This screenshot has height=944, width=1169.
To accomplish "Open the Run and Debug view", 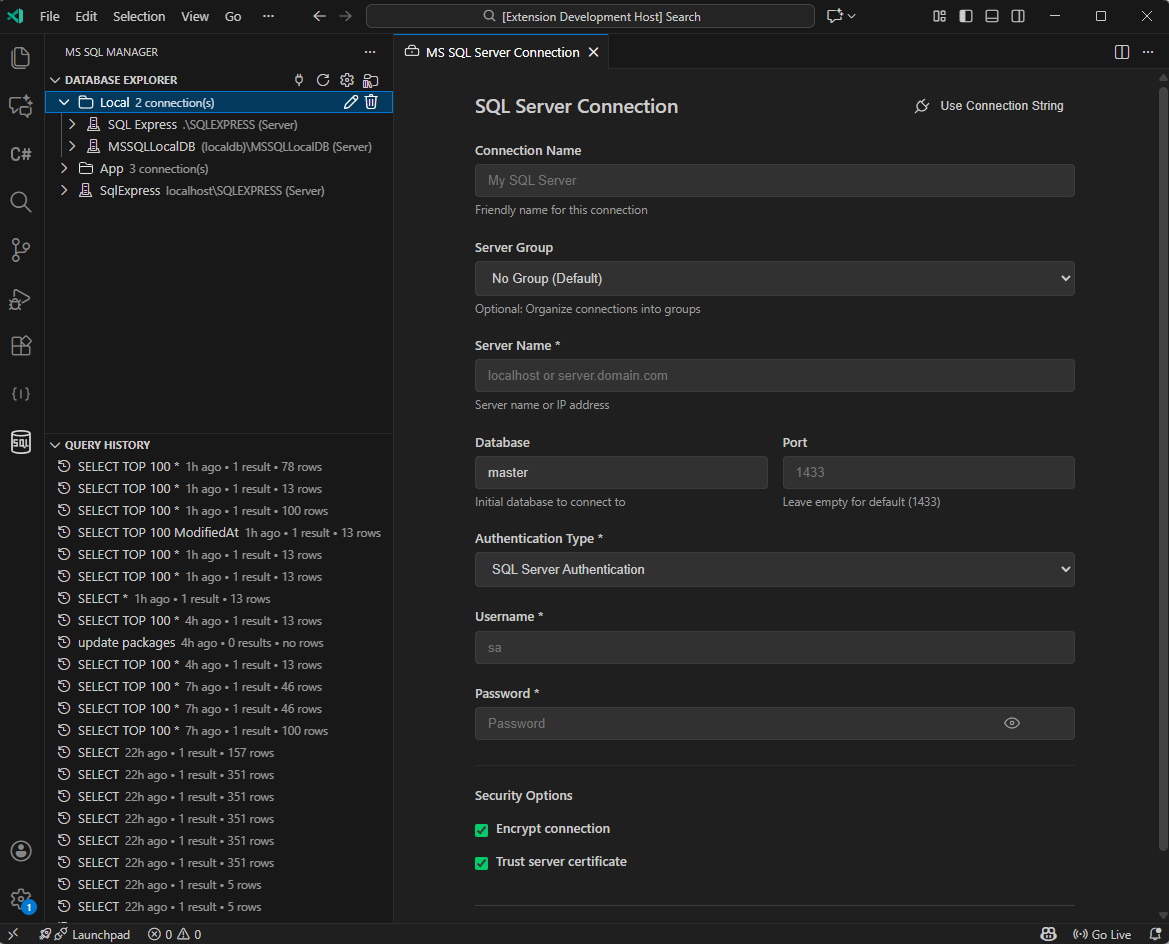I will (x=21, y=298).
